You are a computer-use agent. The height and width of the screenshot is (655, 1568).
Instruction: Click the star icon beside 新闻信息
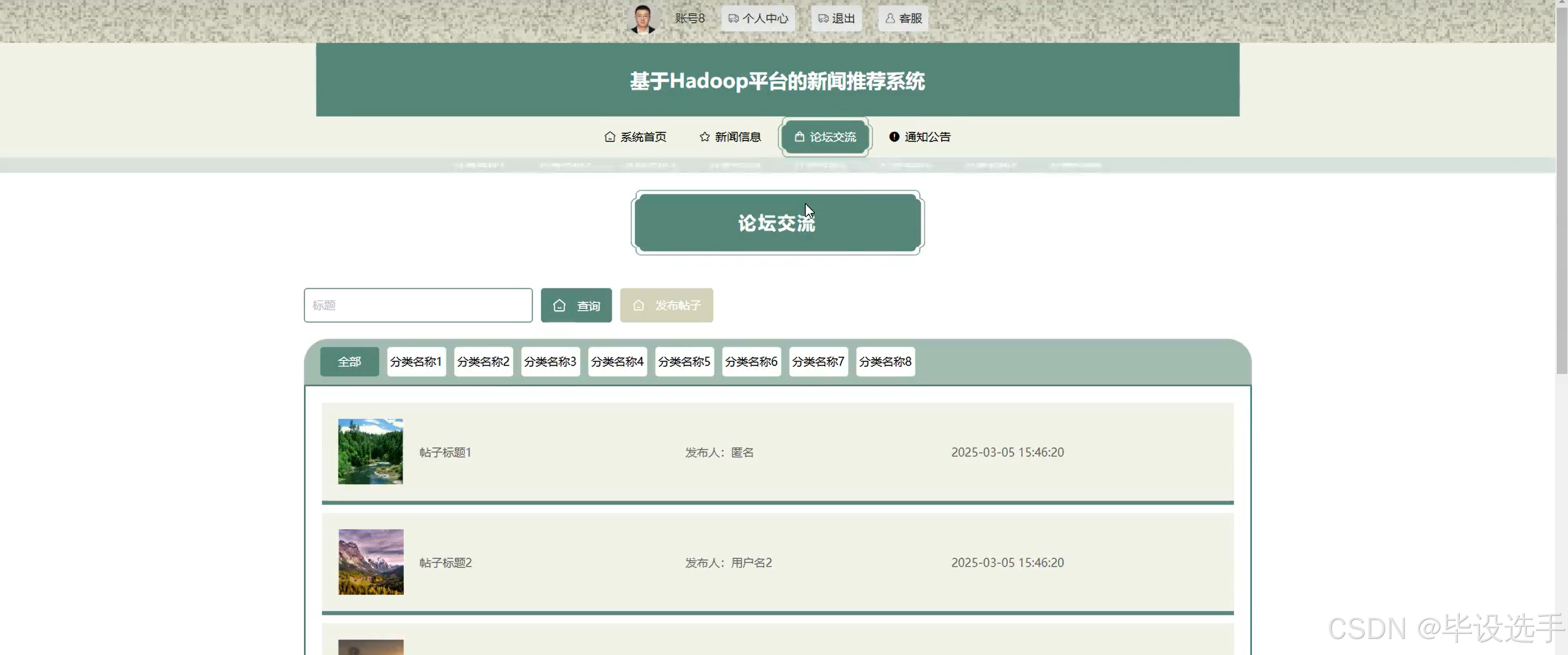tap(705, 137)
